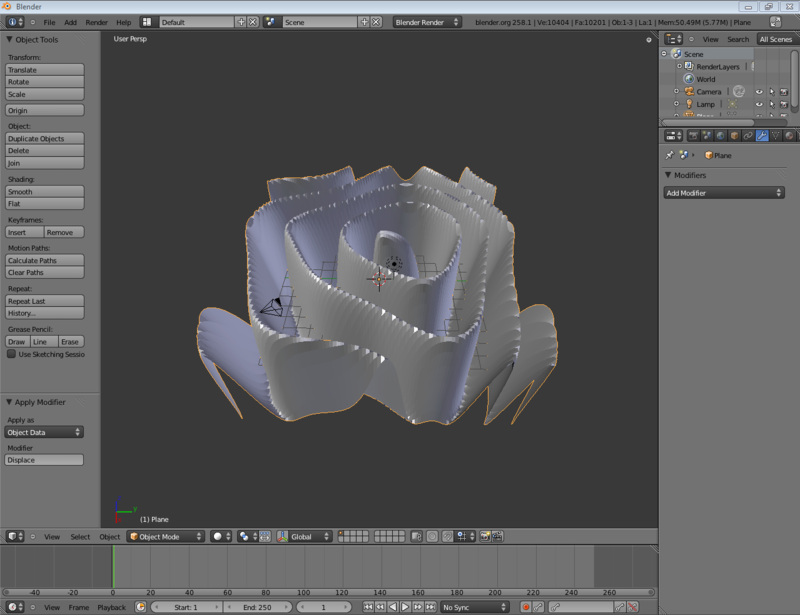Toggle snap magnet button in 3D header
800x615 pixels.
coord(447,536)
